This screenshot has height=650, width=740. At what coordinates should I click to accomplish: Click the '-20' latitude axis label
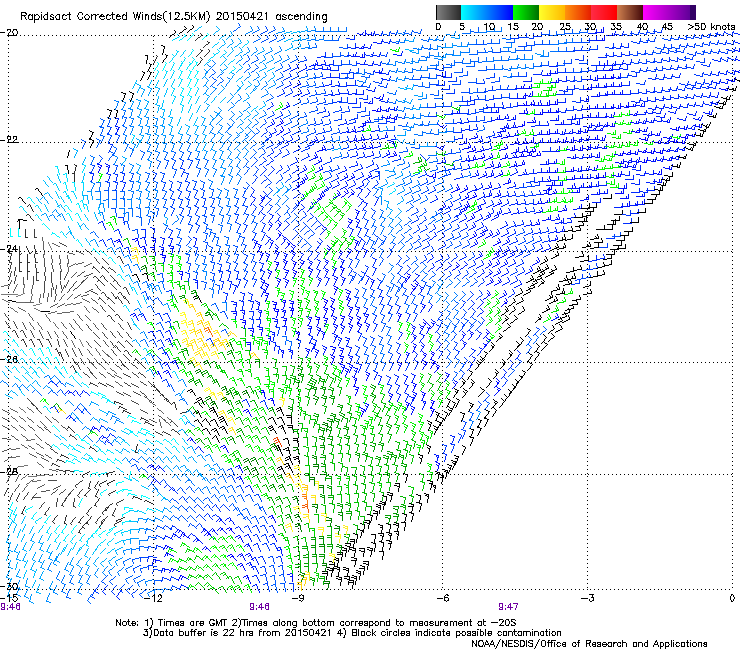(9, 33)
